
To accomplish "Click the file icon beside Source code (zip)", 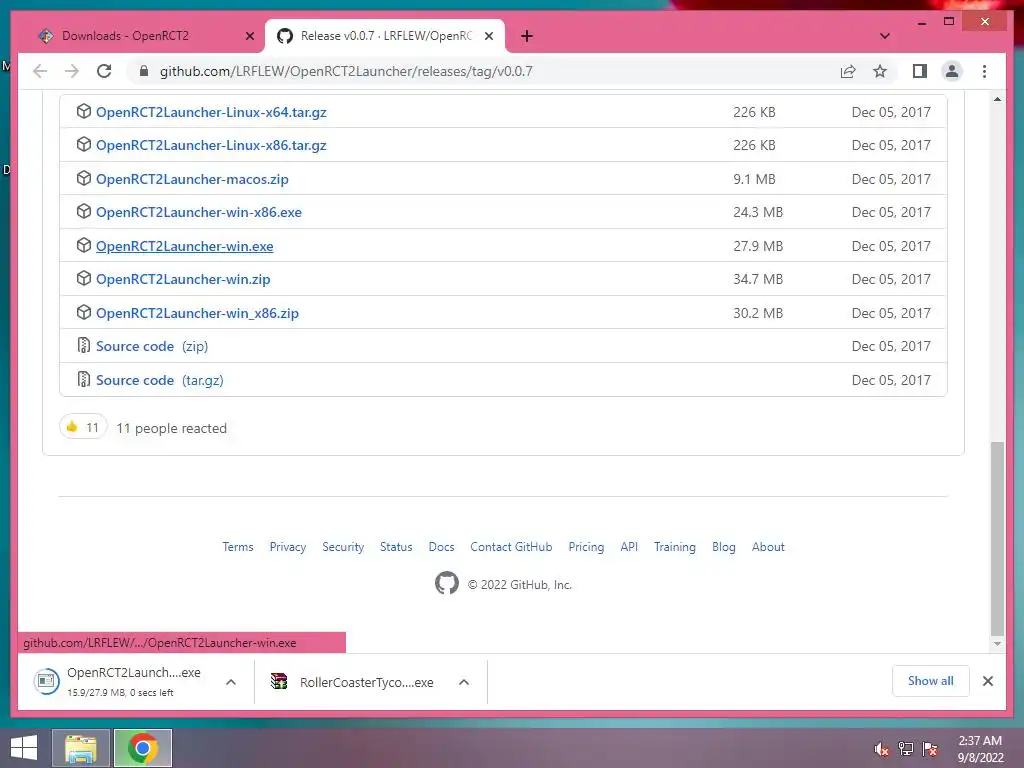I will click(x=84, y=345).
